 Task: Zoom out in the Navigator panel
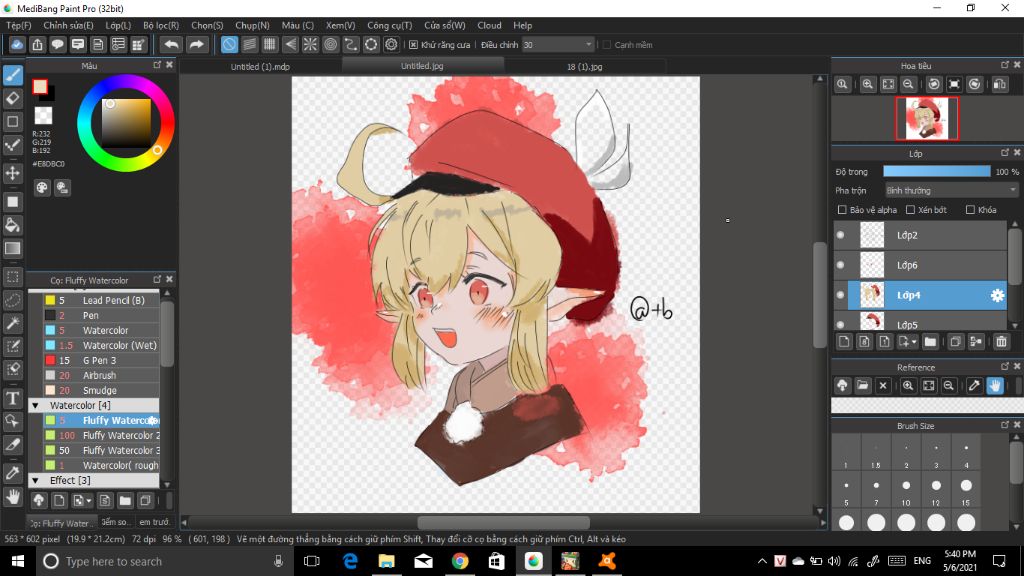[x=908, y=84]
